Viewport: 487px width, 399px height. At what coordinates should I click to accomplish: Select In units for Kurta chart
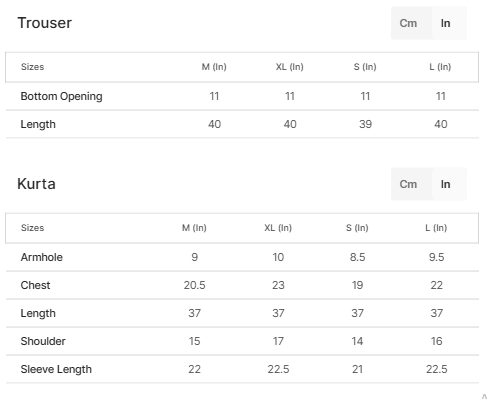click(x=445, y=184)
